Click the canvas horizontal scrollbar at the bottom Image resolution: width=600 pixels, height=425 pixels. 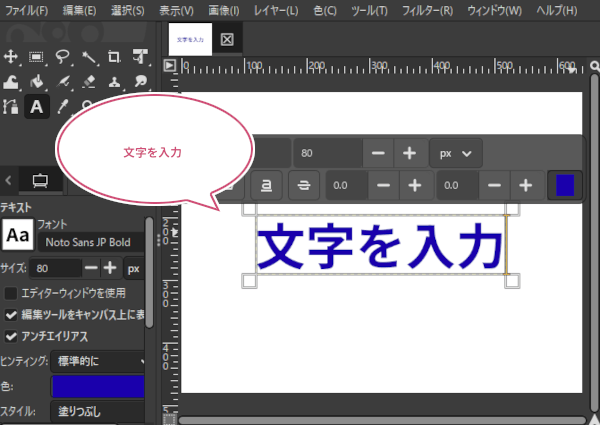pyautogui.click(x=382, y=420)
